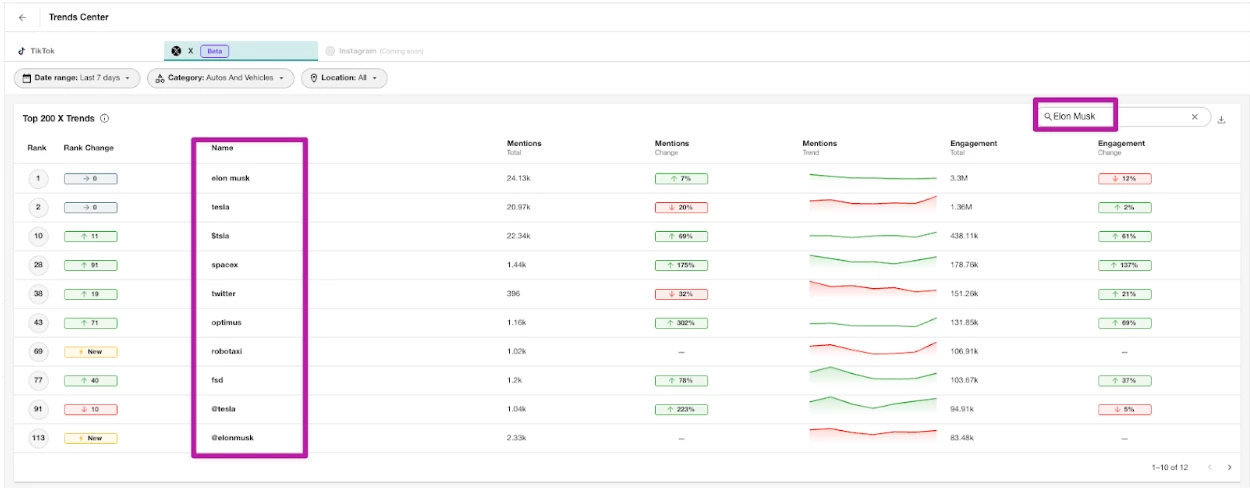The height and width of the screenshot is (488, 1250).
Task: View the fsd mentions trend sparkline
Action: point(872,375)
